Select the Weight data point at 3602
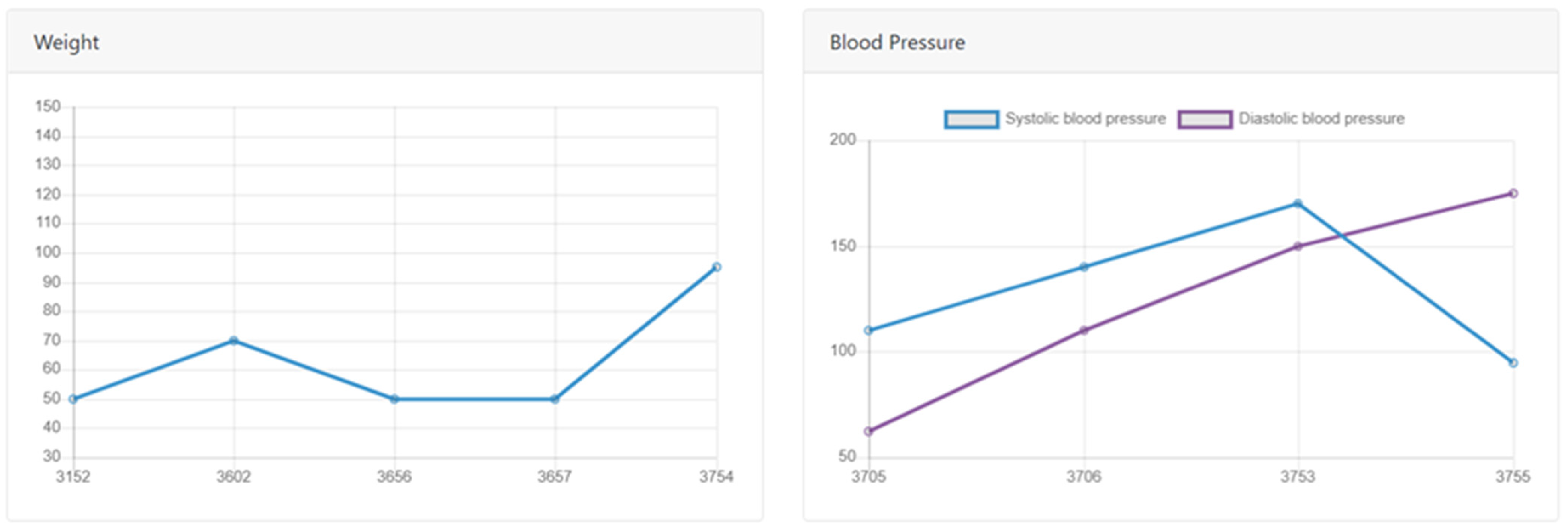The image size is (1568, 530). pyautogui.click(x=234, y=341)
